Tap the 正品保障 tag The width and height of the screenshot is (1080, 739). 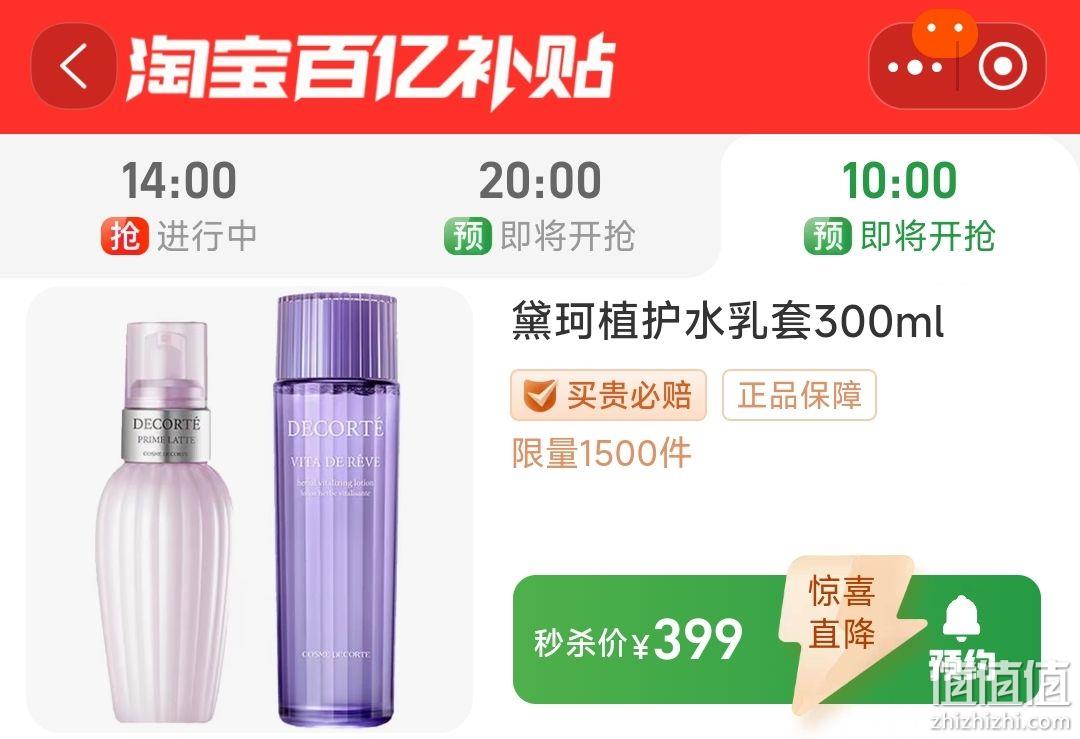(799, 395)
